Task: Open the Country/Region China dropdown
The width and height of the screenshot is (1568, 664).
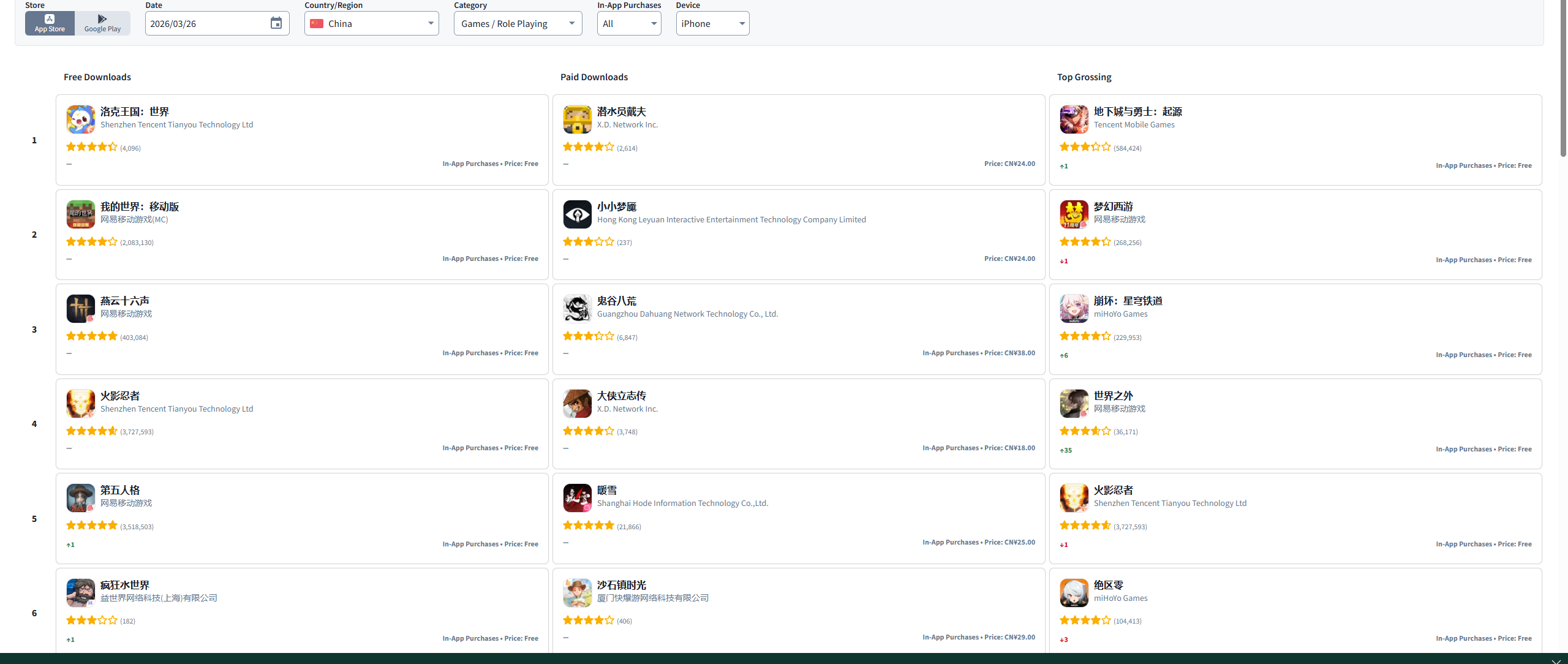Action: coord(371,23)
